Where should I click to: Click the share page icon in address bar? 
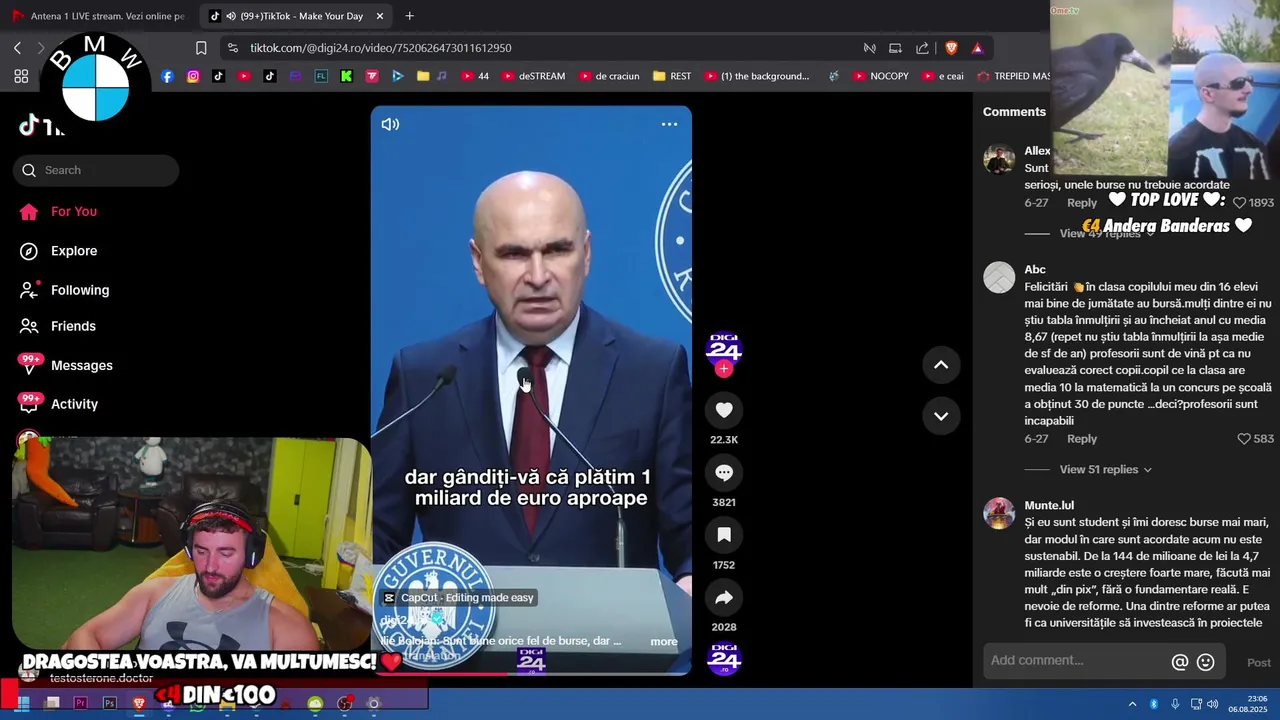[x=922, y=48]
